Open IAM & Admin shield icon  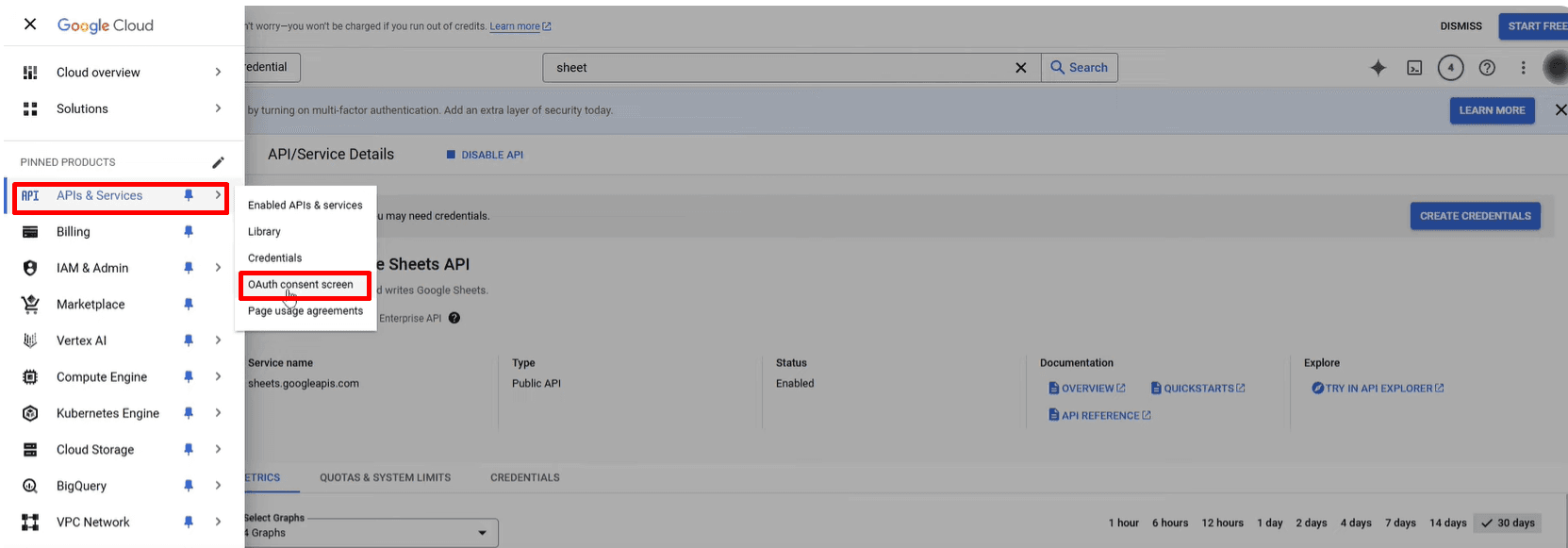(30, 268)
